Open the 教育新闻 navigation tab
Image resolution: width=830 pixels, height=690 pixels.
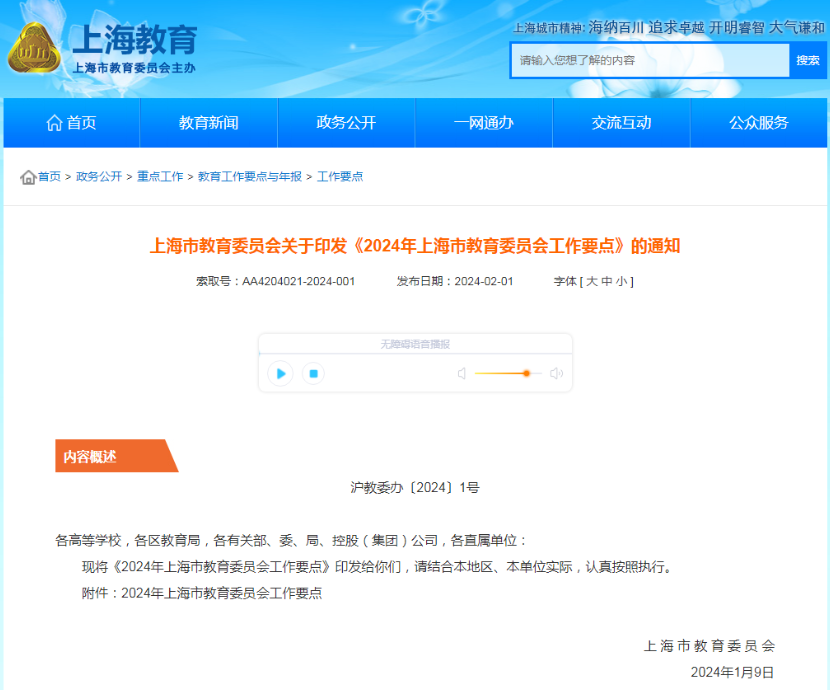(208, 123)
